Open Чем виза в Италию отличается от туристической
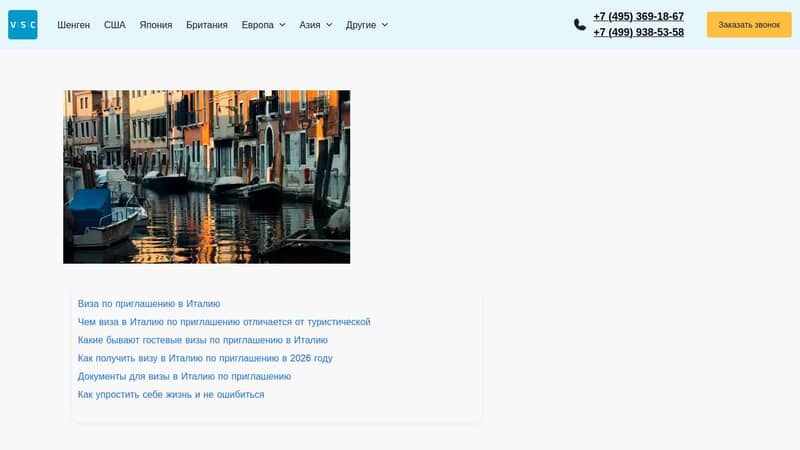This screenshot has width=800, height=450. click(x=224, y=322)
